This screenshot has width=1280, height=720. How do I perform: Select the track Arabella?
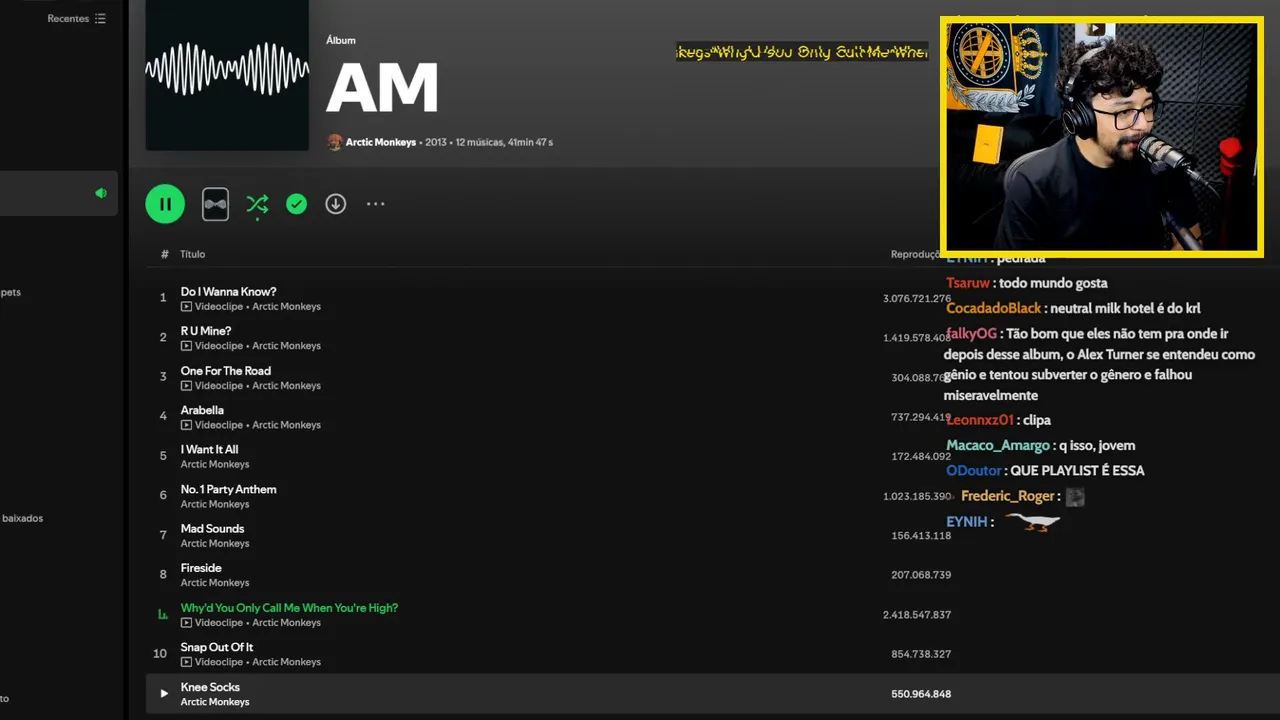pyautogui.click(x=202, y=410)
